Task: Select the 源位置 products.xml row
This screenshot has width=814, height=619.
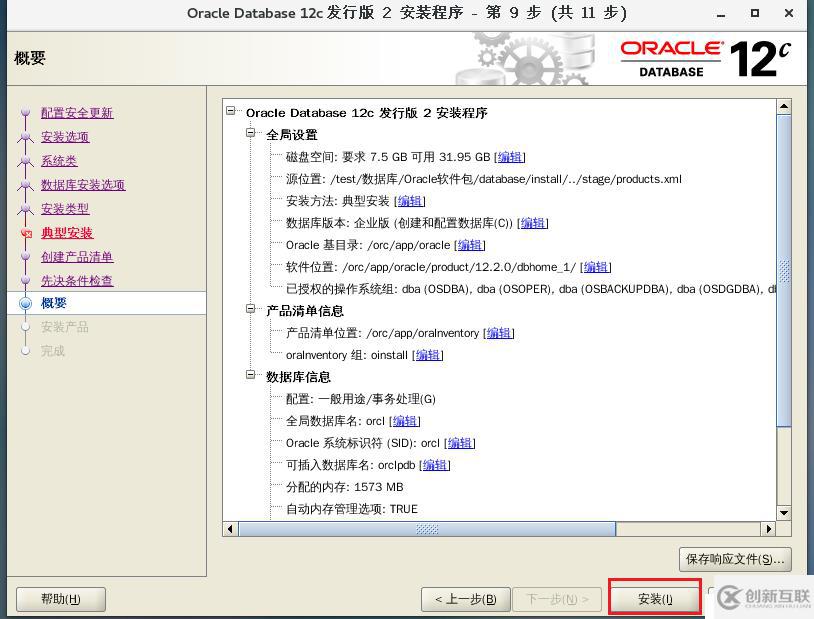Action: point(483,179)
